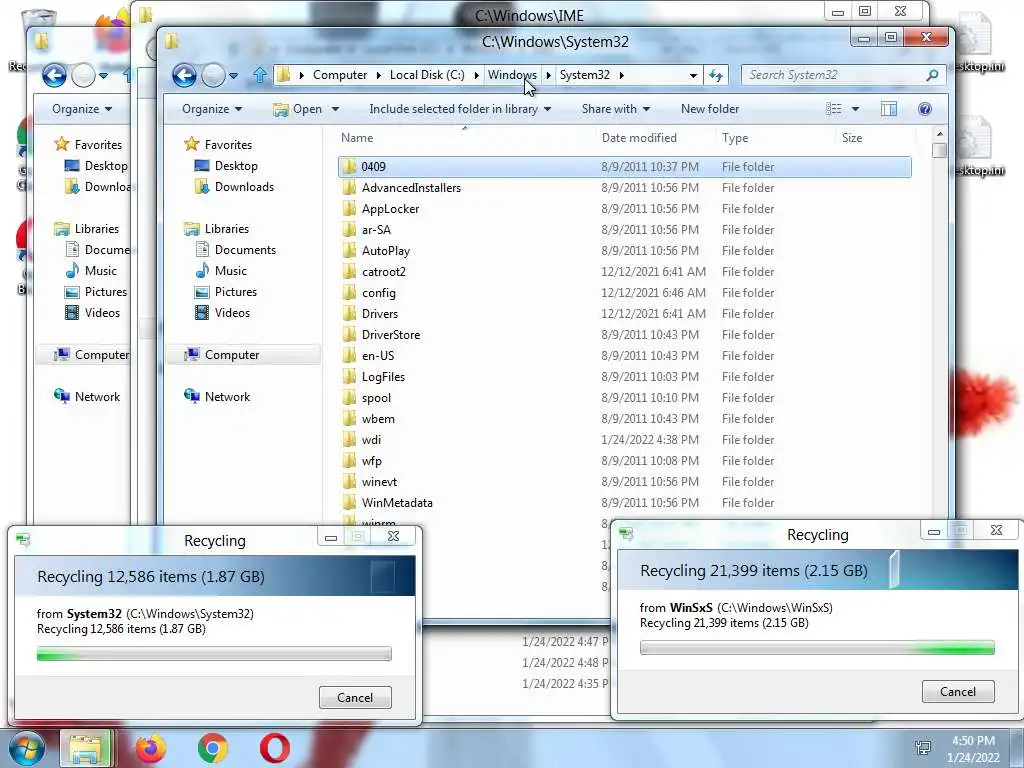Image resolution: width=1024 pixels, height=768 pixels.
Task: Select the AppLocker folder icon
Action: (349, 209)
